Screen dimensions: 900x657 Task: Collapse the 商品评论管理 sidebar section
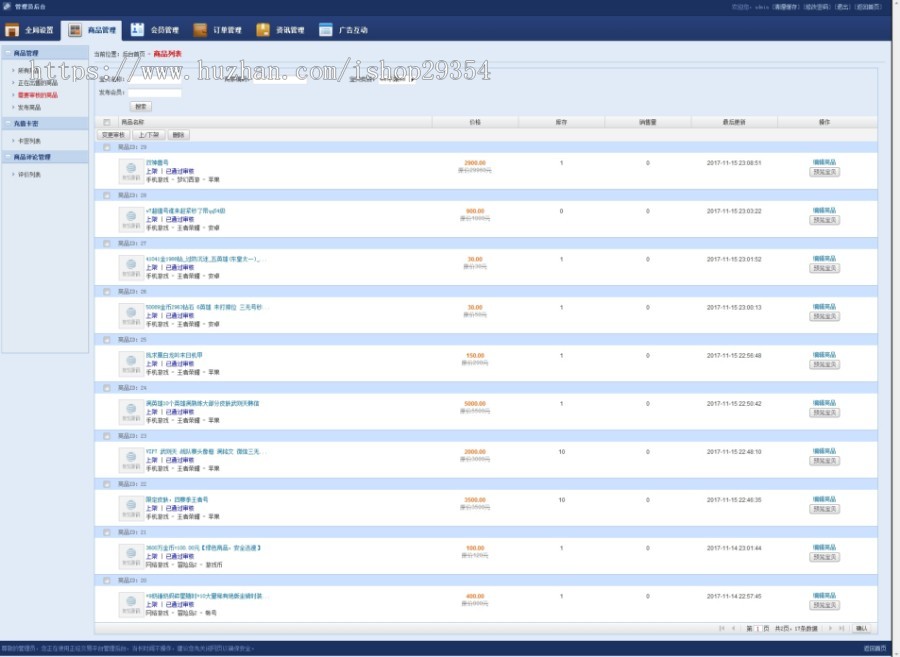pyautogui.click(x=8, y=157)
